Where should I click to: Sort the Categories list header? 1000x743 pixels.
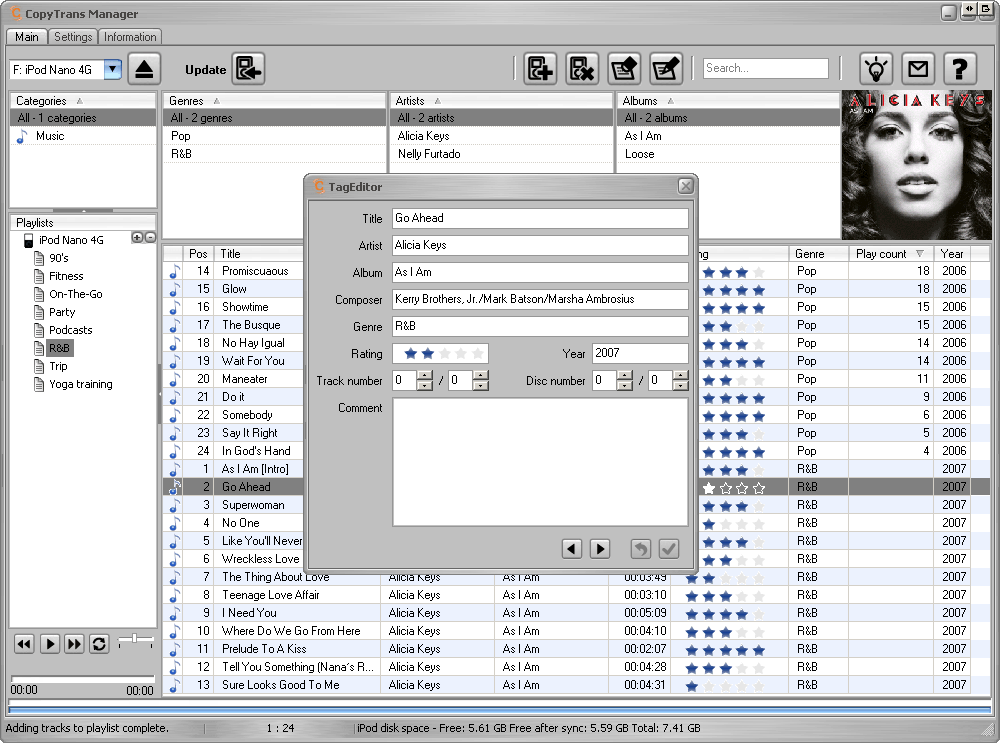[83, 101]
